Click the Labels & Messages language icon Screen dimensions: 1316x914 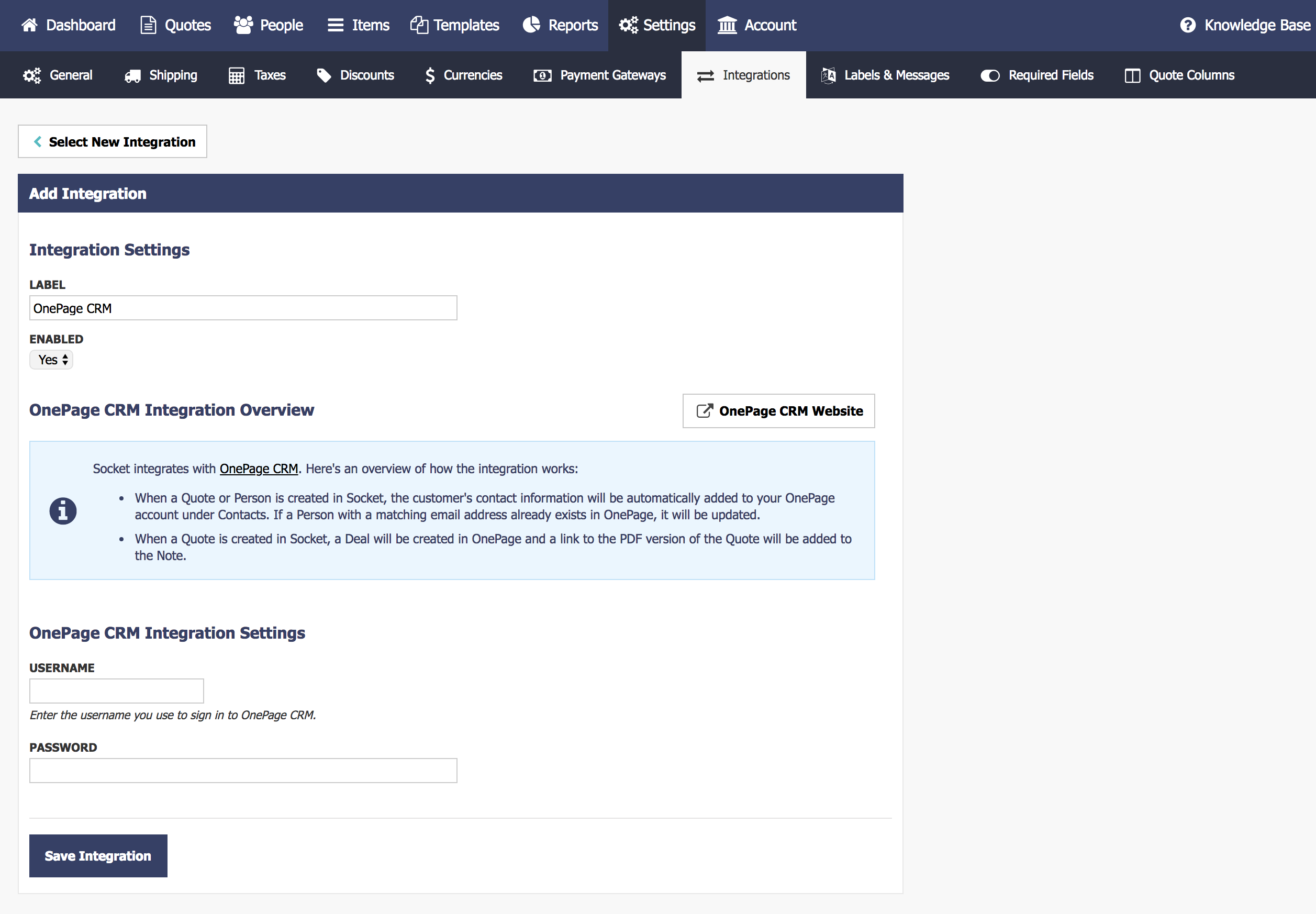(x=829, y=75)
